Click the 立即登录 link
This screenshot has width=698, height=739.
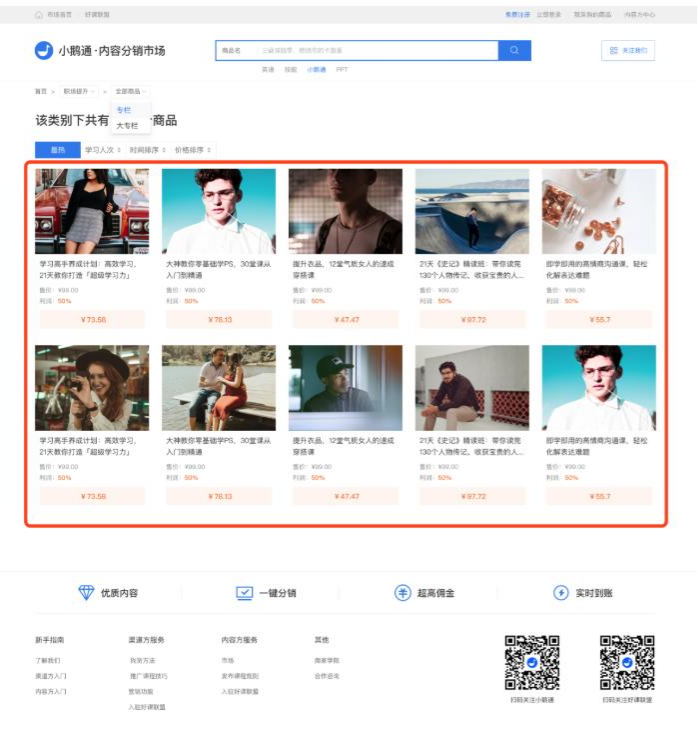549,15
